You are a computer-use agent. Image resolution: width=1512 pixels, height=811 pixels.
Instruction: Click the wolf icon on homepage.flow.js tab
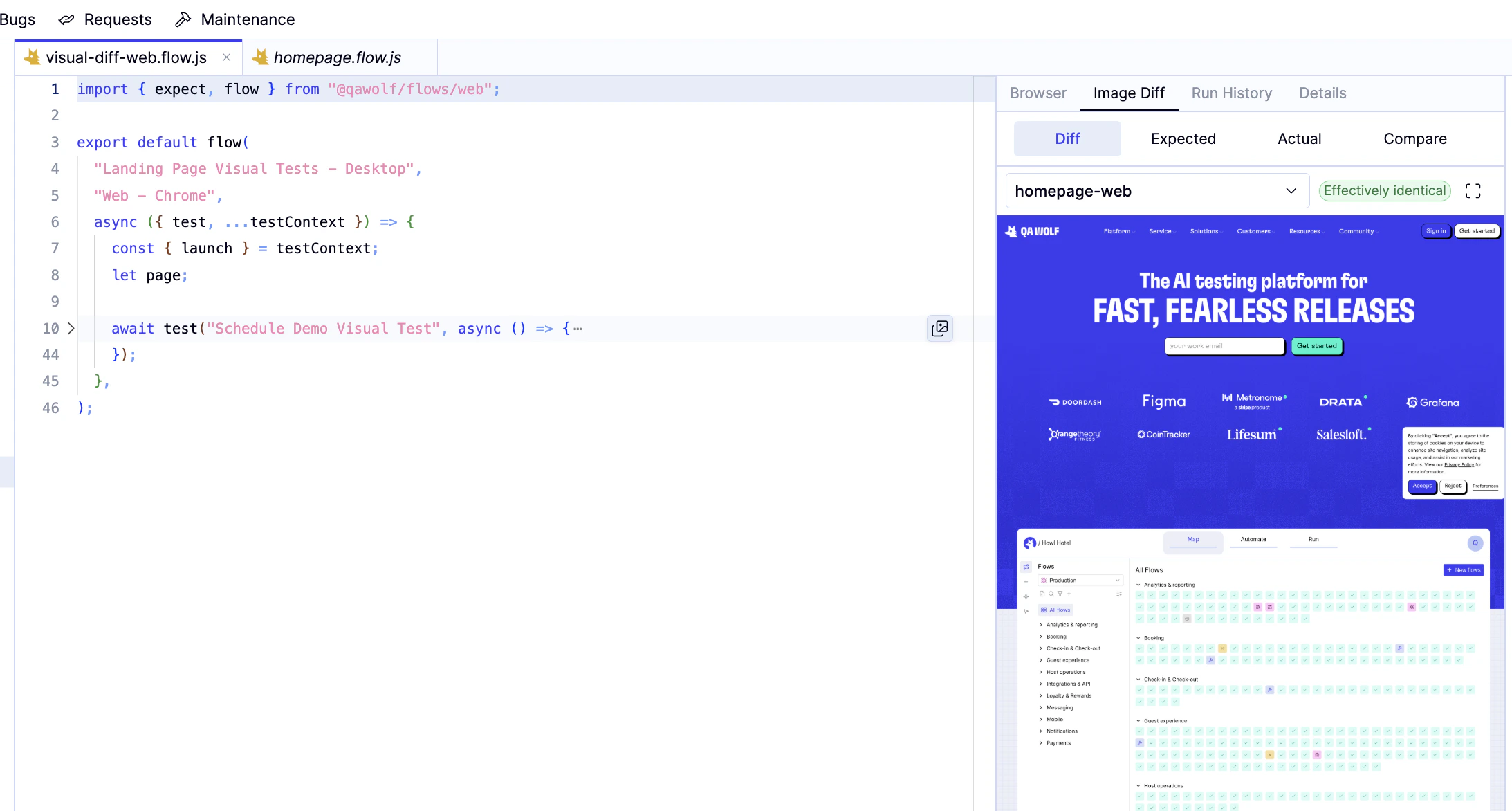pyautogui.click(x=260, y=57)
